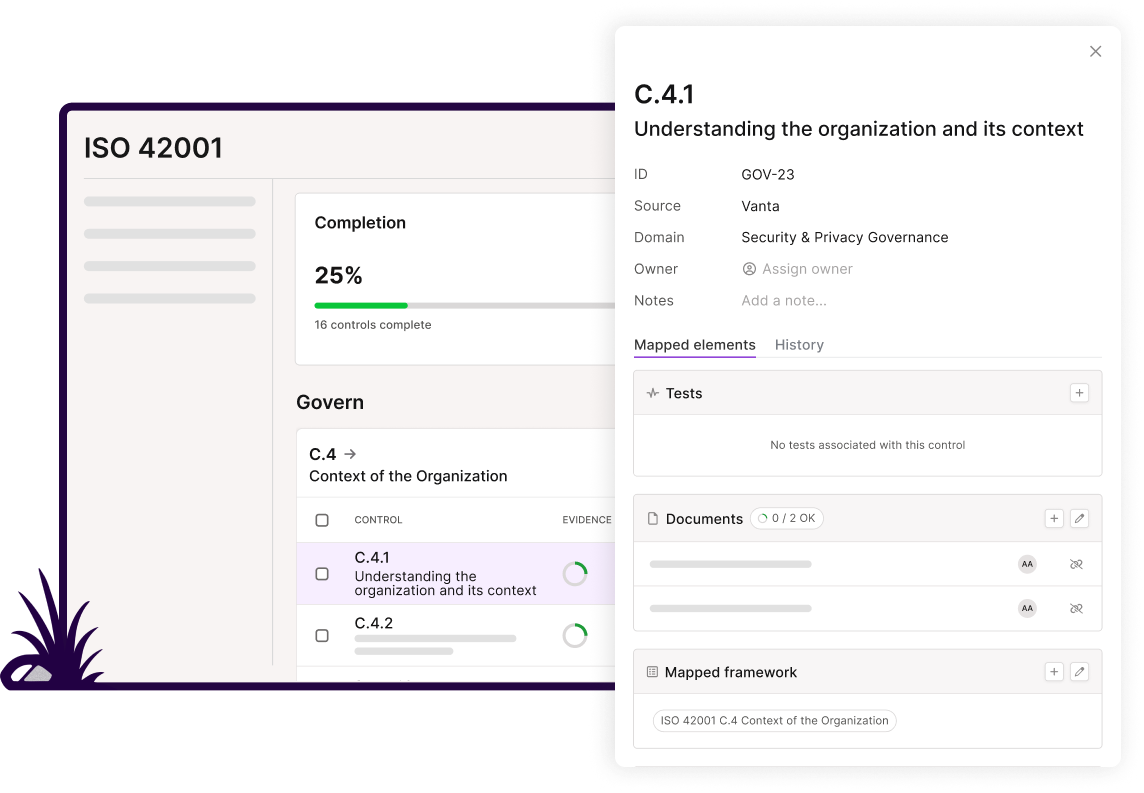Click the AA avatar on the second document row
The width and height of the screenshot is (1144, 793).
point(1026,608)
